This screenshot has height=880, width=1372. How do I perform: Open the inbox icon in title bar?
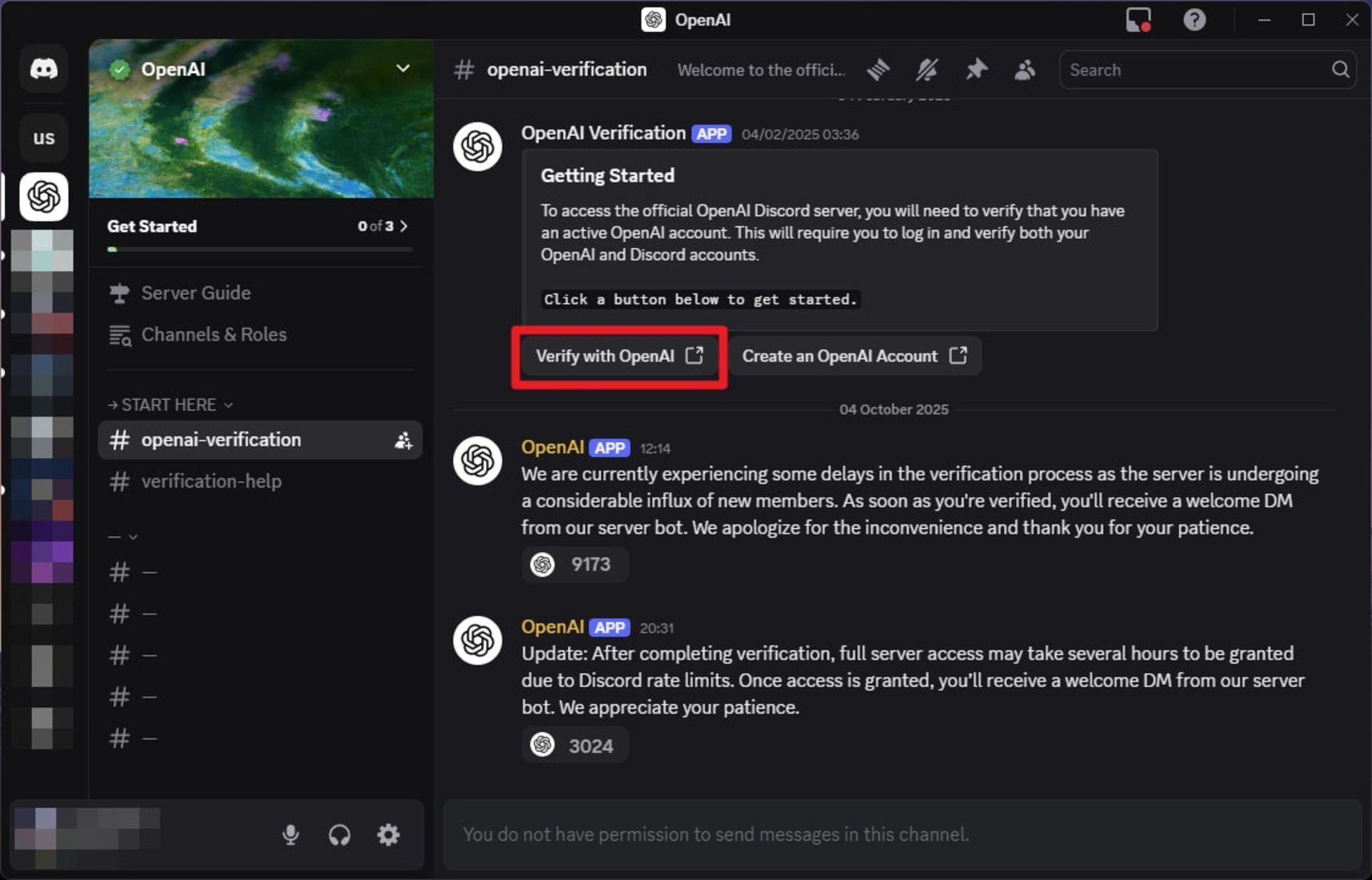(x=1138, y=20)
